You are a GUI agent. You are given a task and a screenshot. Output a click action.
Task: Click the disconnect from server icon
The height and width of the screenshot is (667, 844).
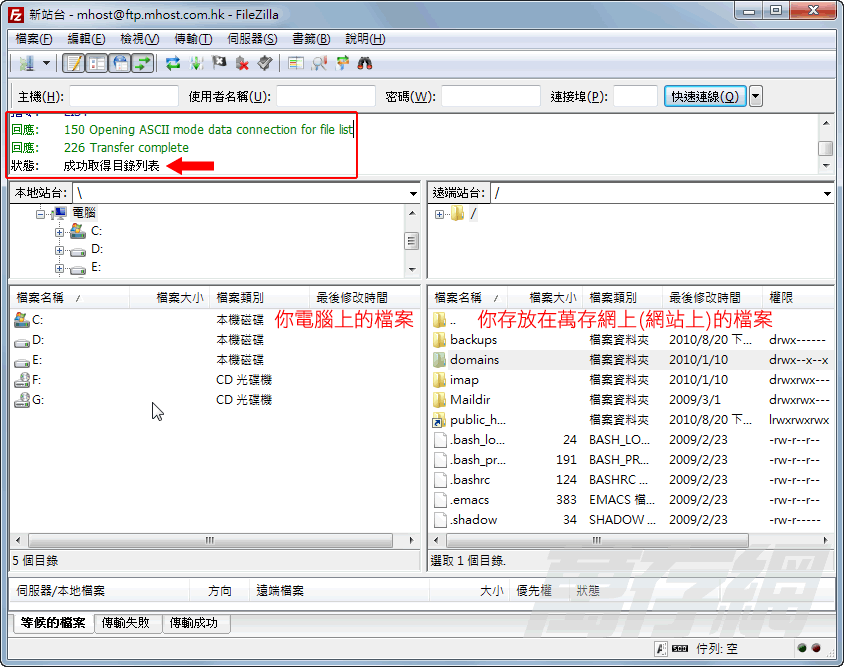[x=242, y=64]
